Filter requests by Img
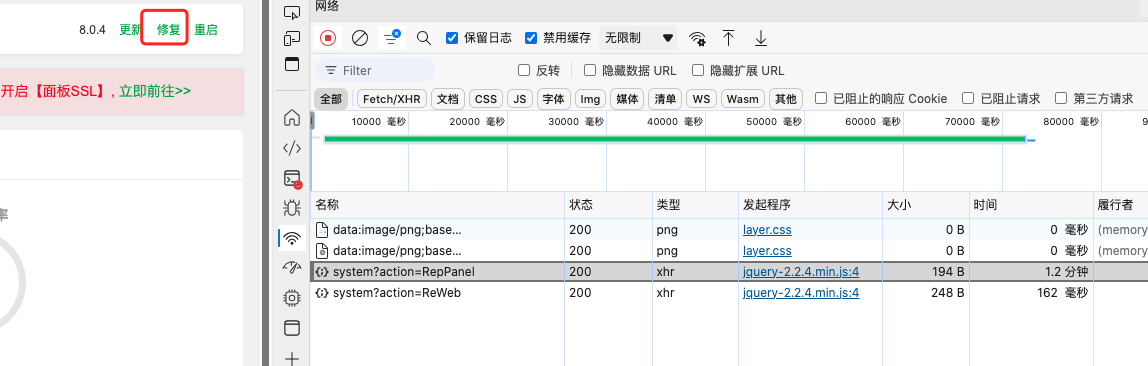The width and height of the screenshot is (1148, 366). click(590, 99)
